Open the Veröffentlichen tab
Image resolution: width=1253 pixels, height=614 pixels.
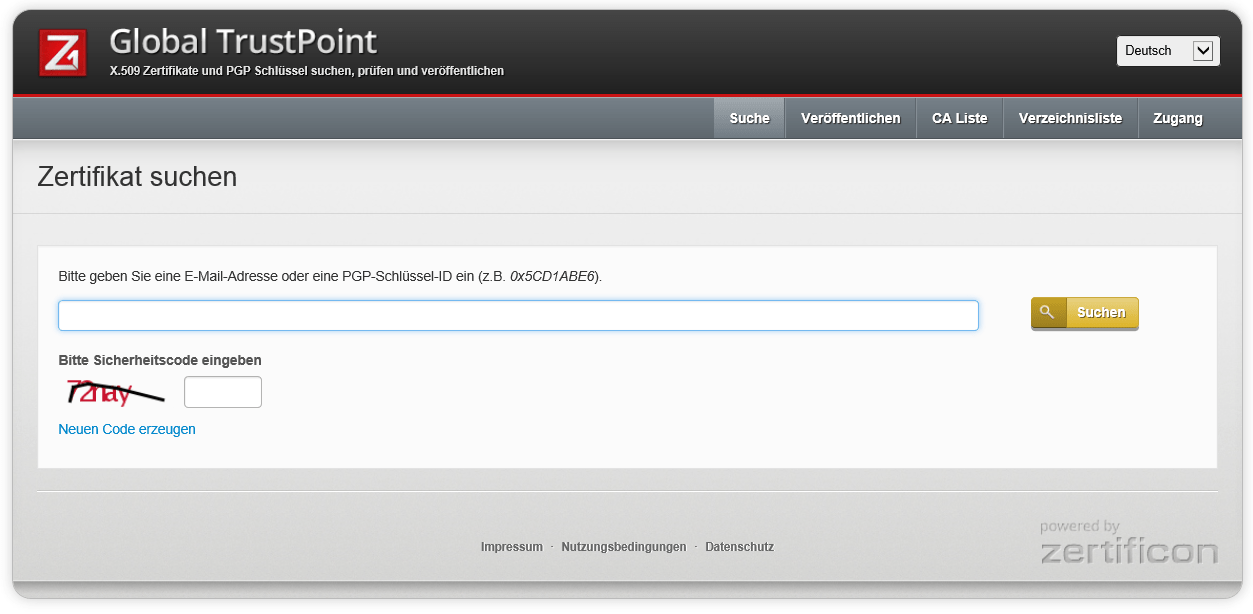pyautogui.click(x=850, y=118)
